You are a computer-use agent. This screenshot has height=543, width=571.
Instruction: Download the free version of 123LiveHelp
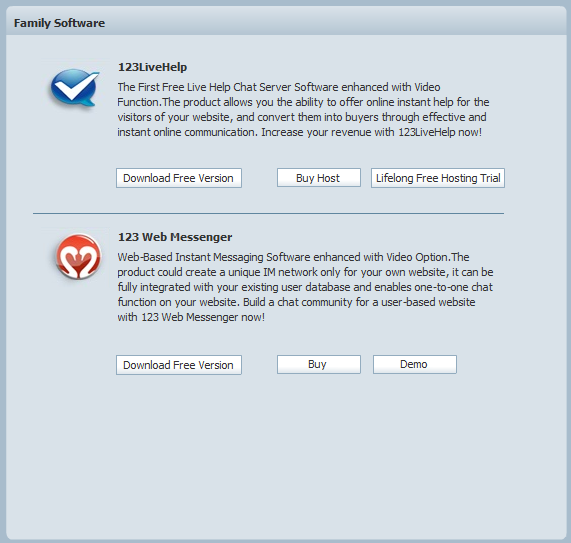(x=179, y=178)
